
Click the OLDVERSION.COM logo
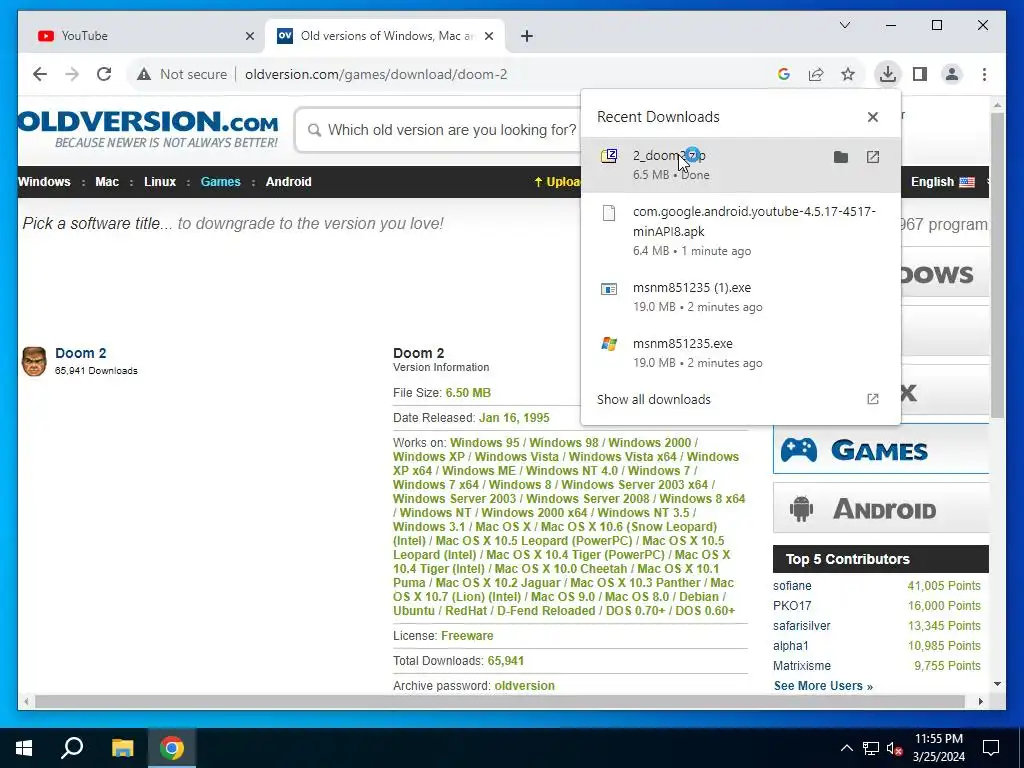[148, 129]
